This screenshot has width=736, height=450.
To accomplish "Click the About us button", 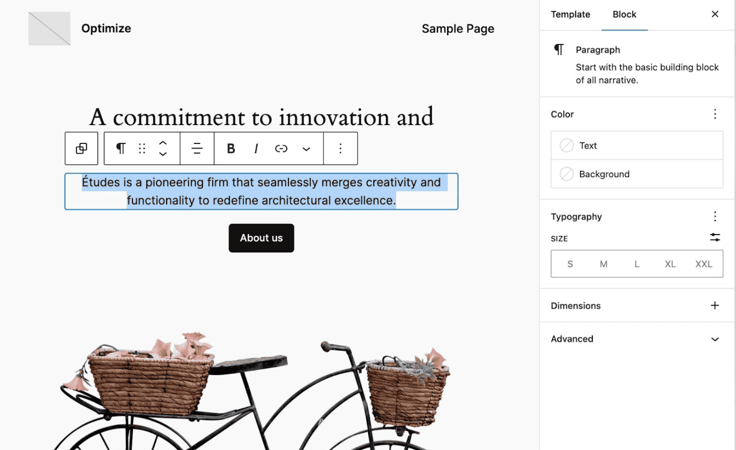I will tap(261, 238).
